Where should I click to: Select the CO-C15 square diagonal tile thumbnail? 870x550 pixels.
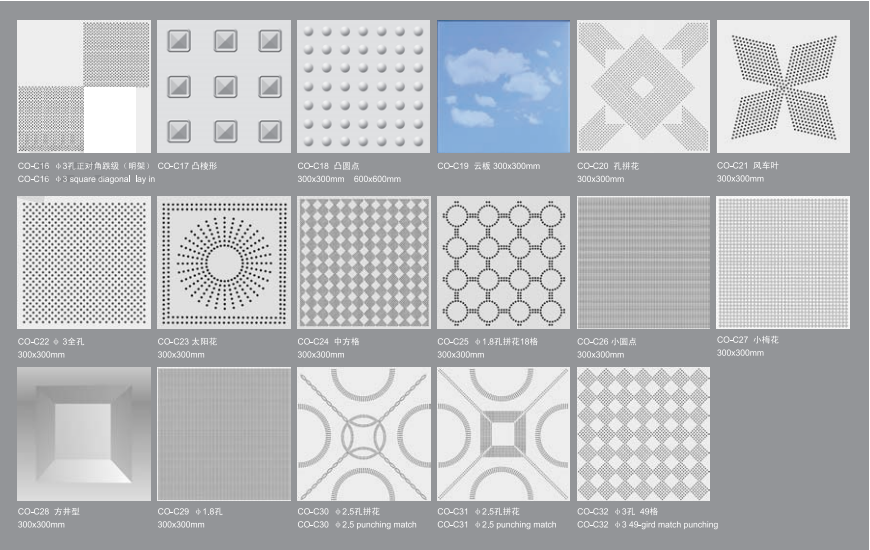[x=84, y=87]
